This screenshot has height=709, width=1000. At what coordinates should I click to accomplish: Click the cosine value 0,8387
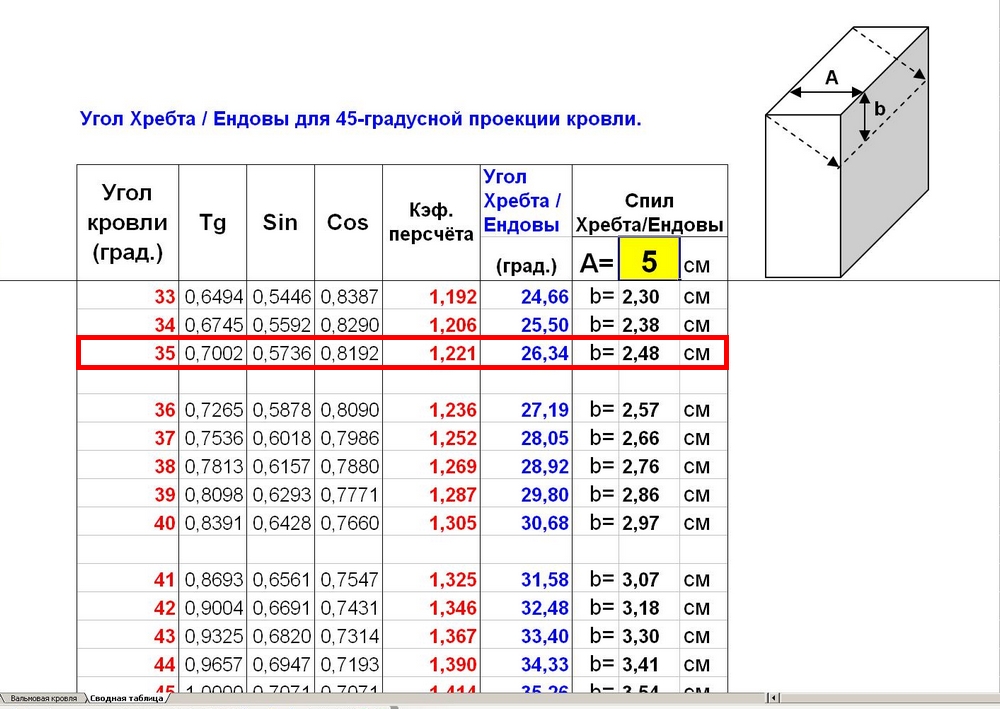click(349, 297)
